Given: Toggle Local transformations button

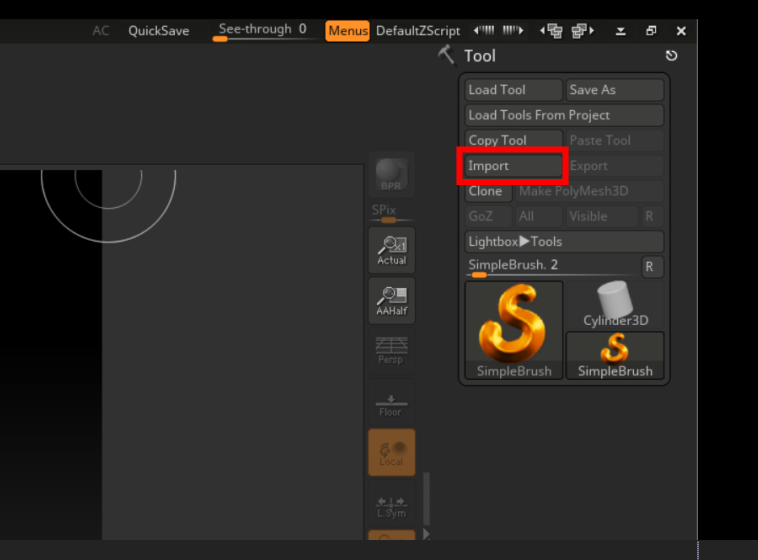Looking at the screenshot, I should tap(392, 453).
